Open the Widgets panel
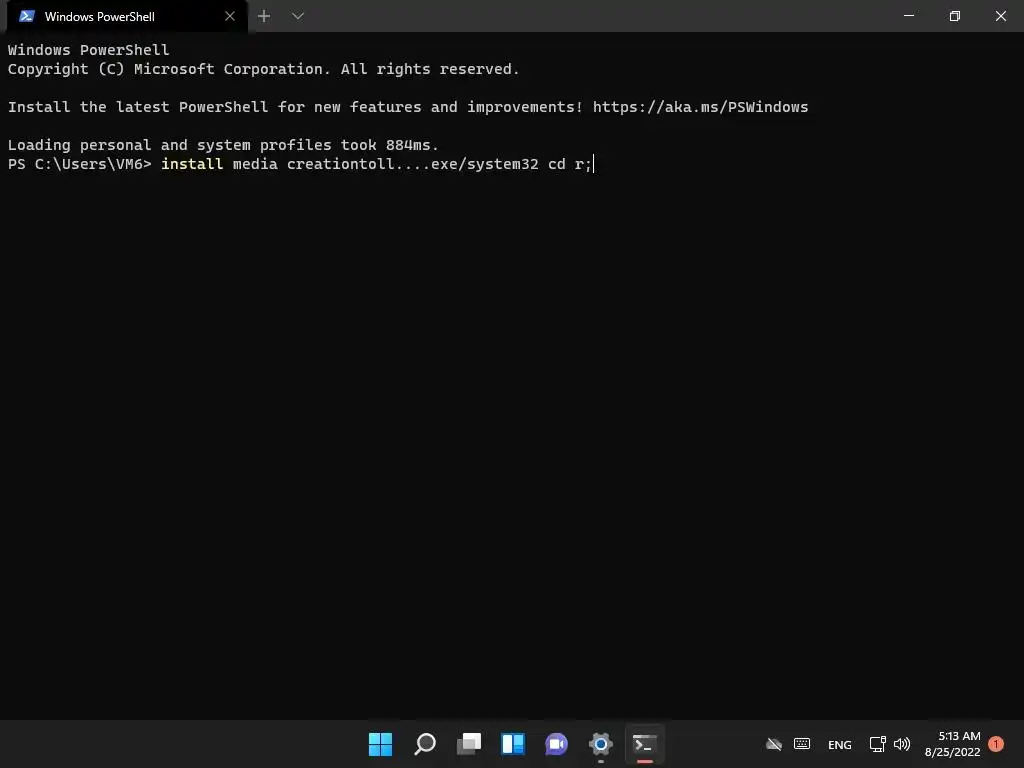The image size is (1024, 768). click(513, 744)
